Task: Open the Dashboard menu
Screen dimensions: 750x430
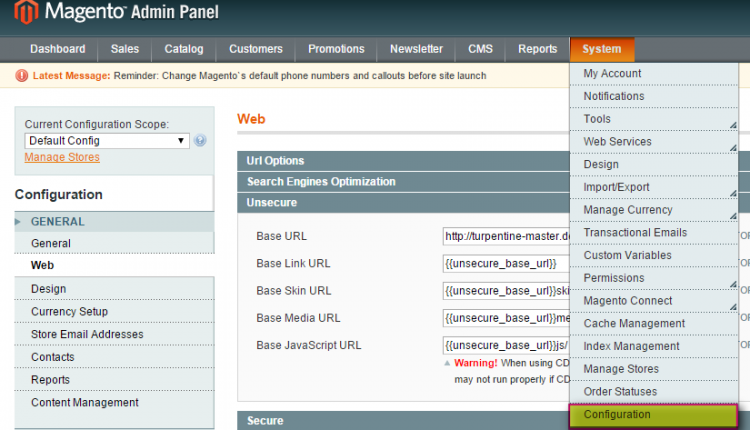Action: [57, 49]
